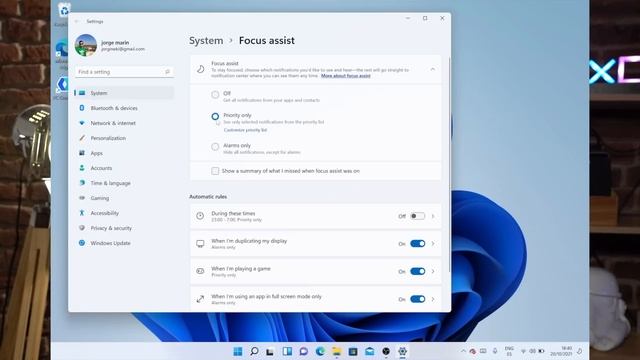
Task: Open Task View on the taskbar
Action: click(x=270, y=351)
